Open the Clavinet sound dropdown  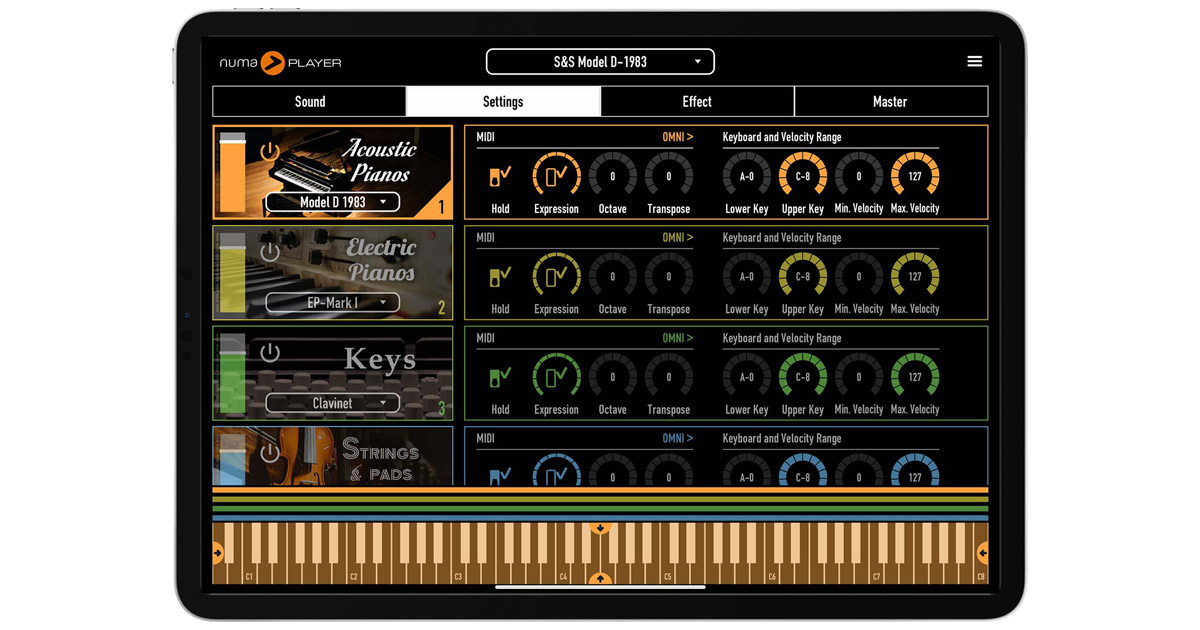click(x=333, y=403)
